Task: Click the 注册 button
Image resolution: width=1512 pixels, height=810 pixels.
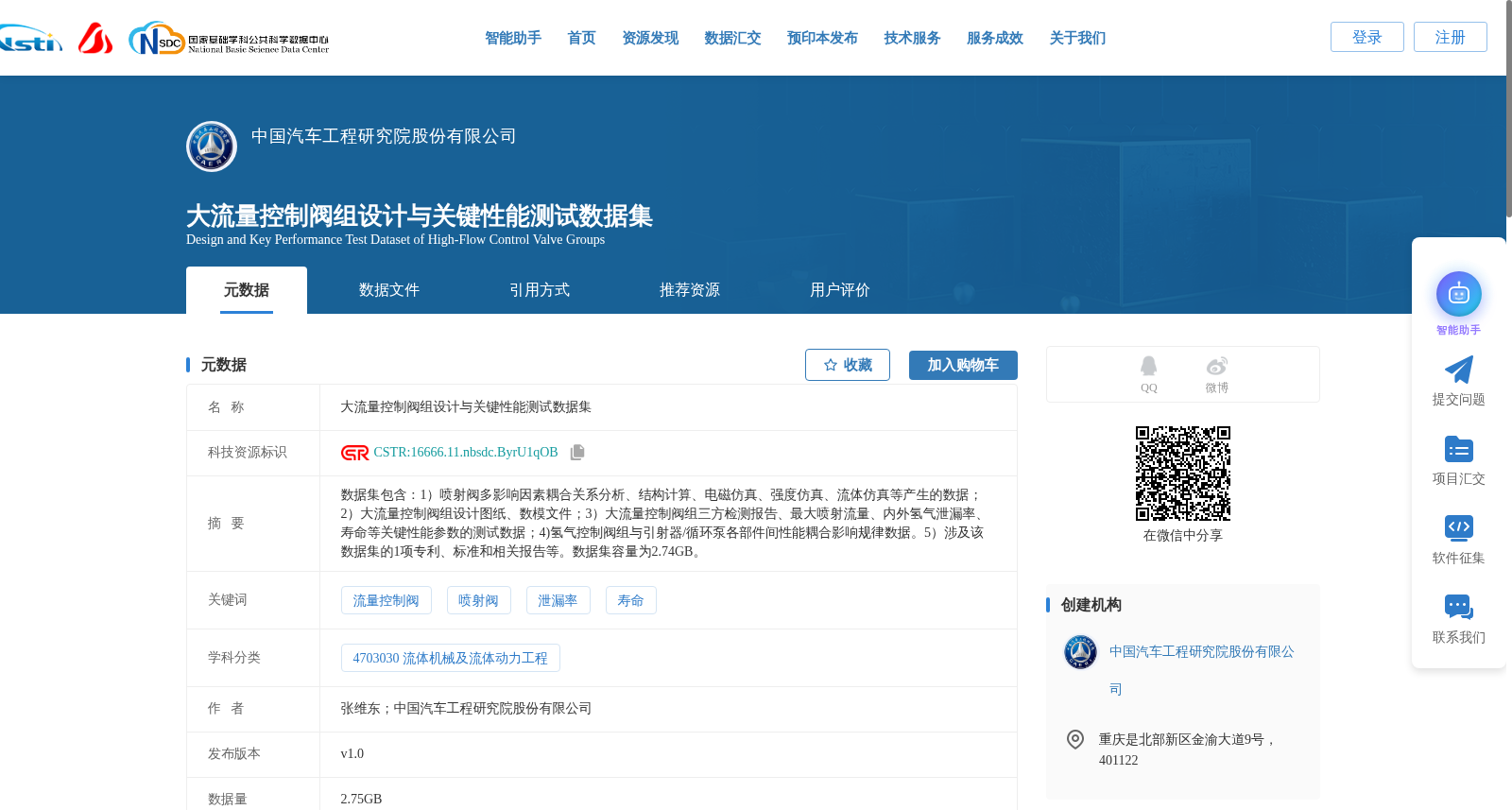Action: pos(1451,37)
